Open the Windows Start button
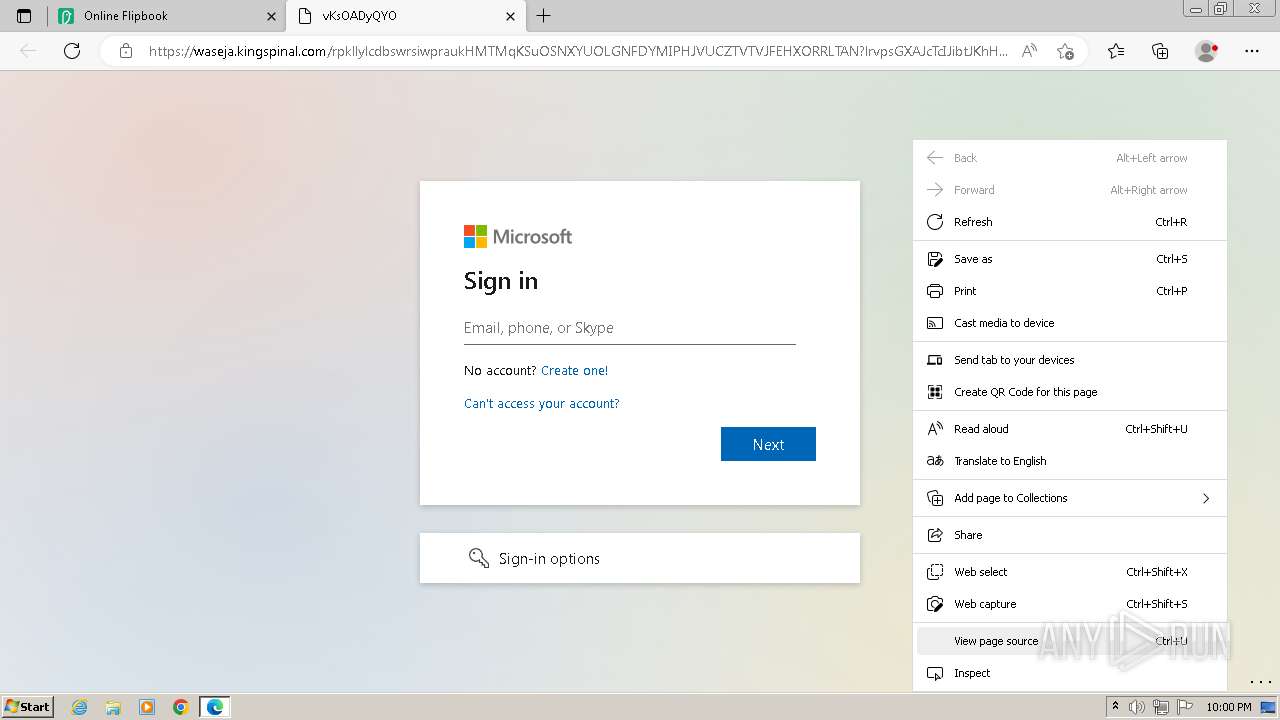1280x720 pixels. (28, 707)
